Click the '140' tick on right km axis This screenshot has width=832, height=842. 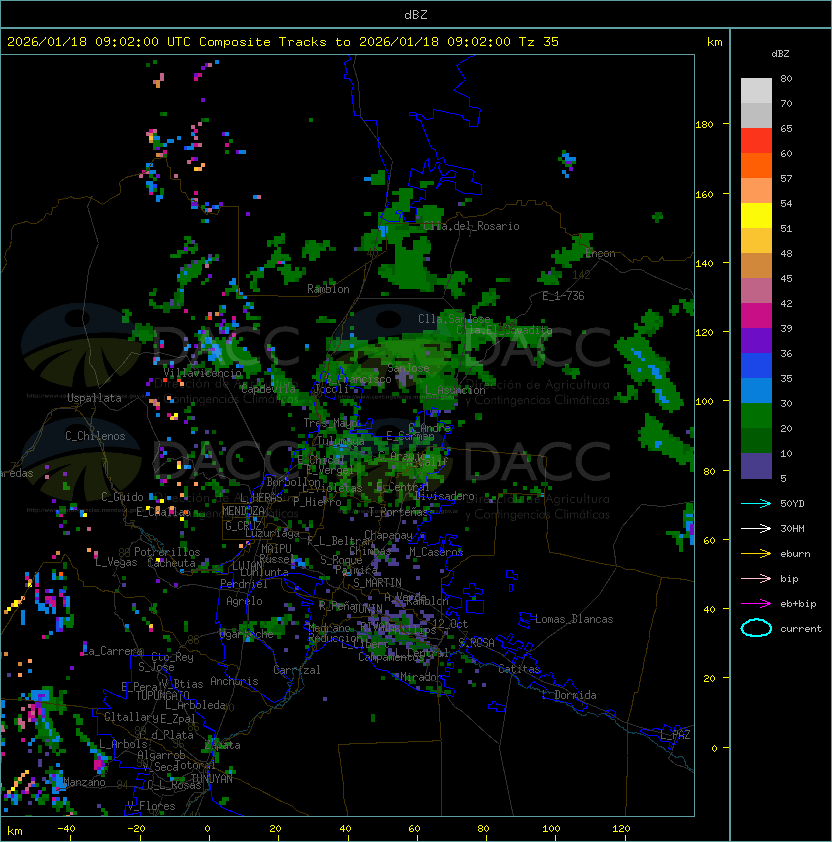(x=704, y=263)
